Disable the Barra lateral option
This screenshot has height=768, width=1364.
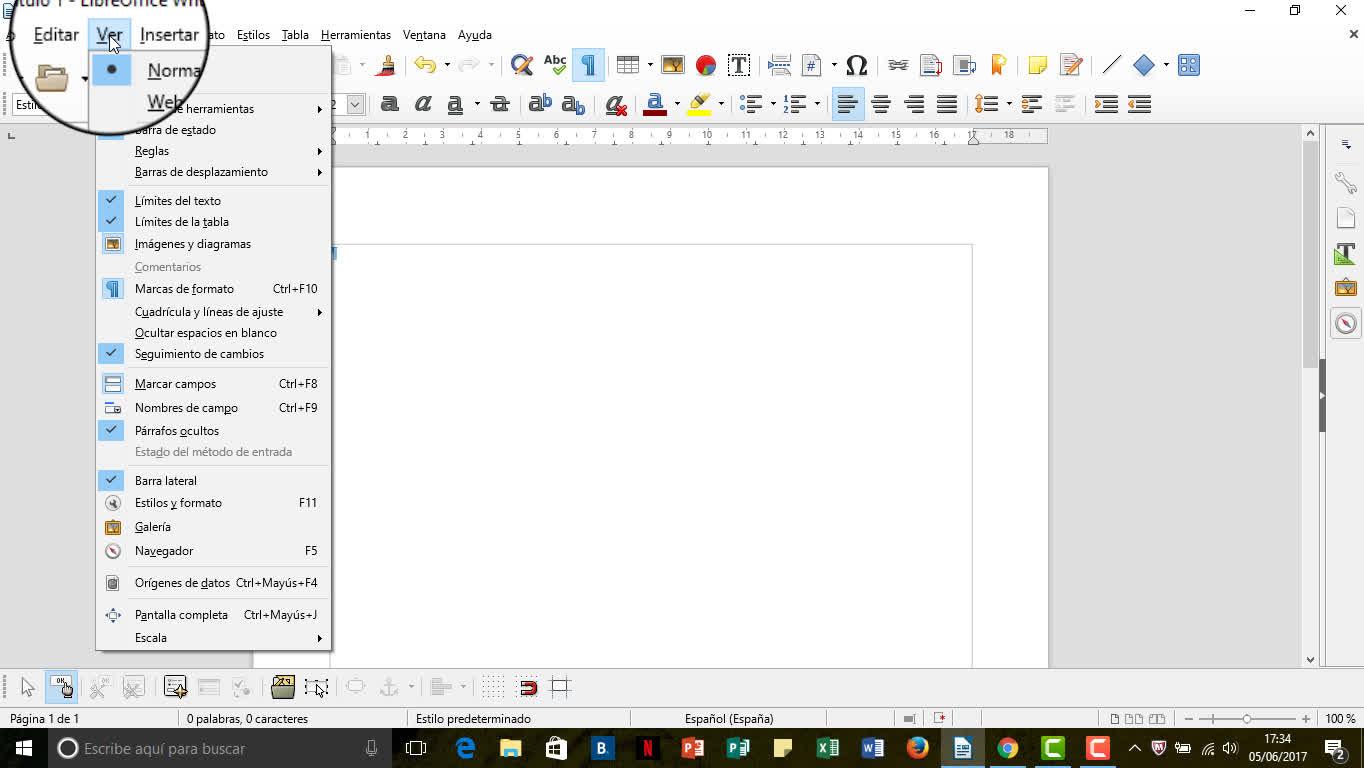click(x=166, y=481)
